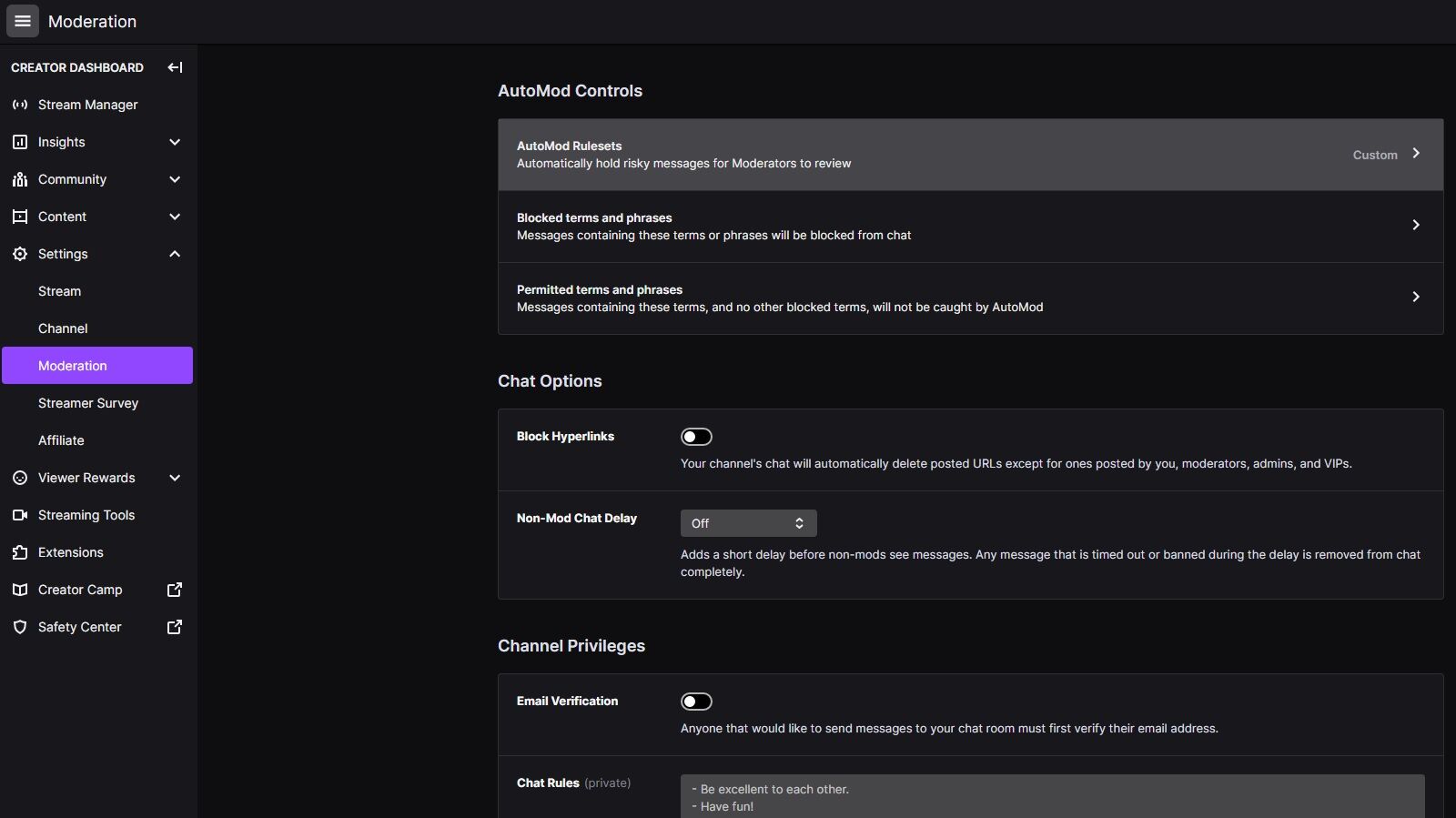Click the Community people icon
The width and height of the screenshot is (1456, 818).
pos(20,179)
